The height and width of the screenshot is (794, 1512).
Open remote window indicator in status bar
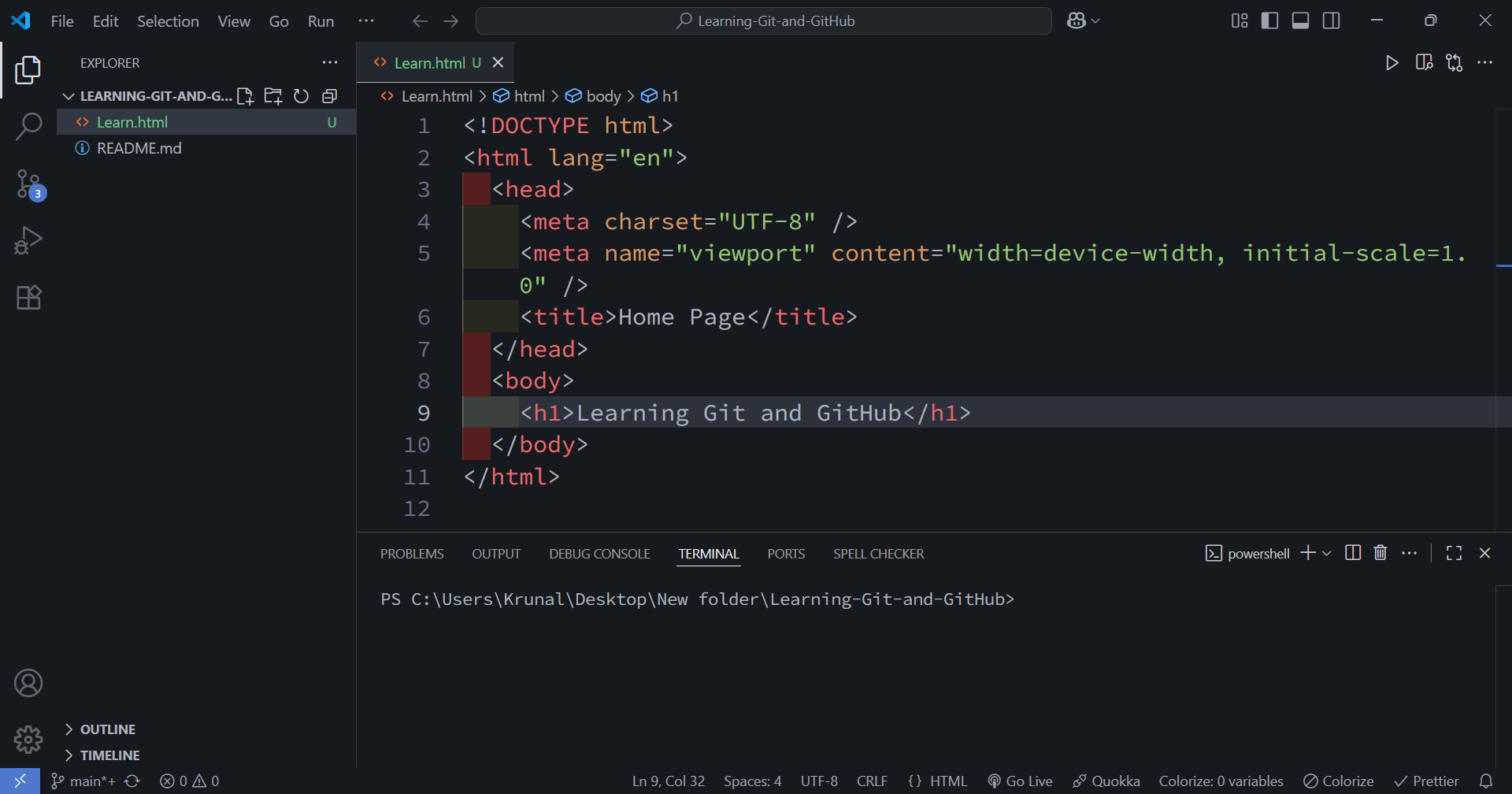pyautogui.click(x=20, y=781)
